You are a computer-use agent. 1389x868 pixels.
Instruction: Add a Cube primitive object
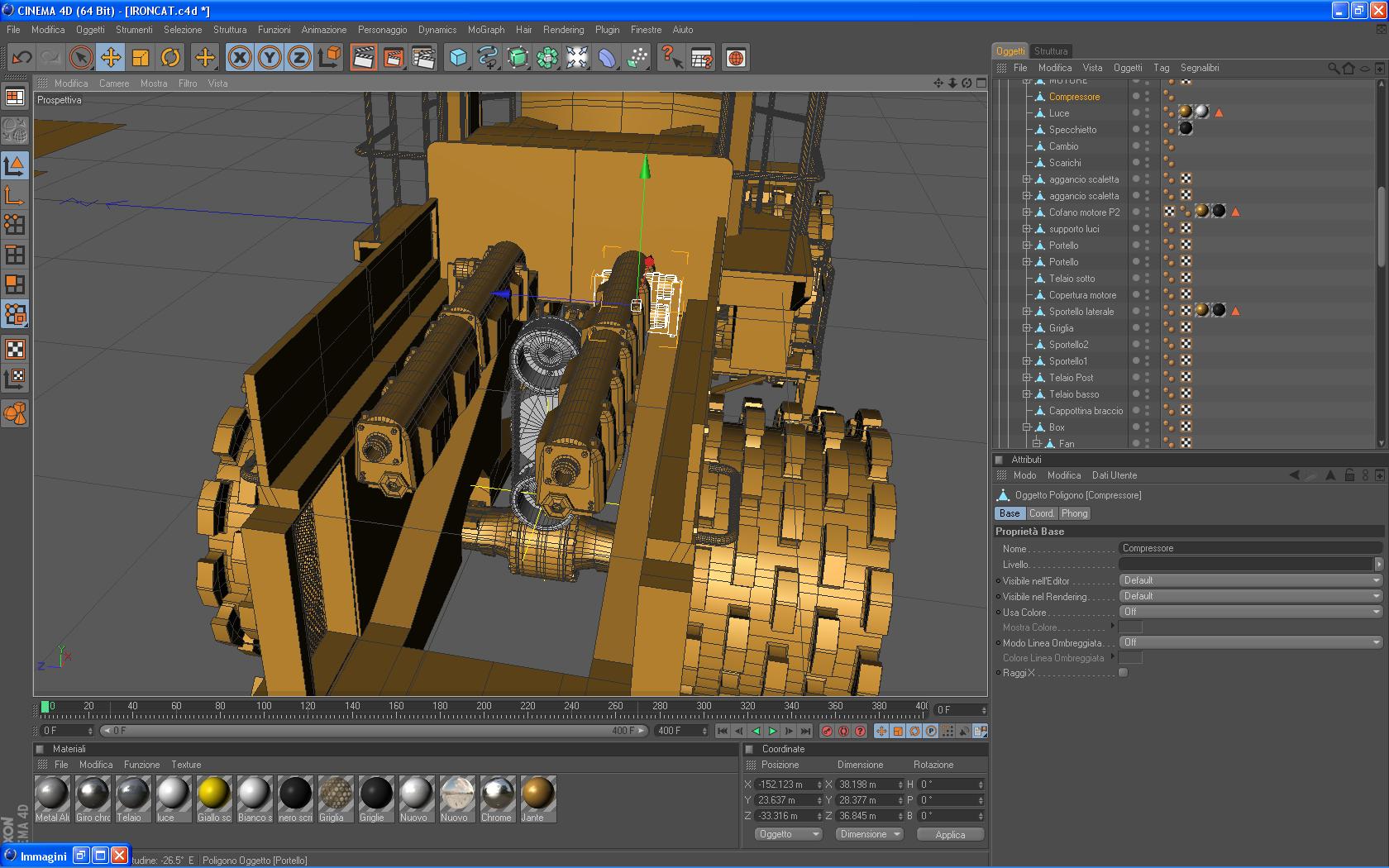[x=458, y=57]
